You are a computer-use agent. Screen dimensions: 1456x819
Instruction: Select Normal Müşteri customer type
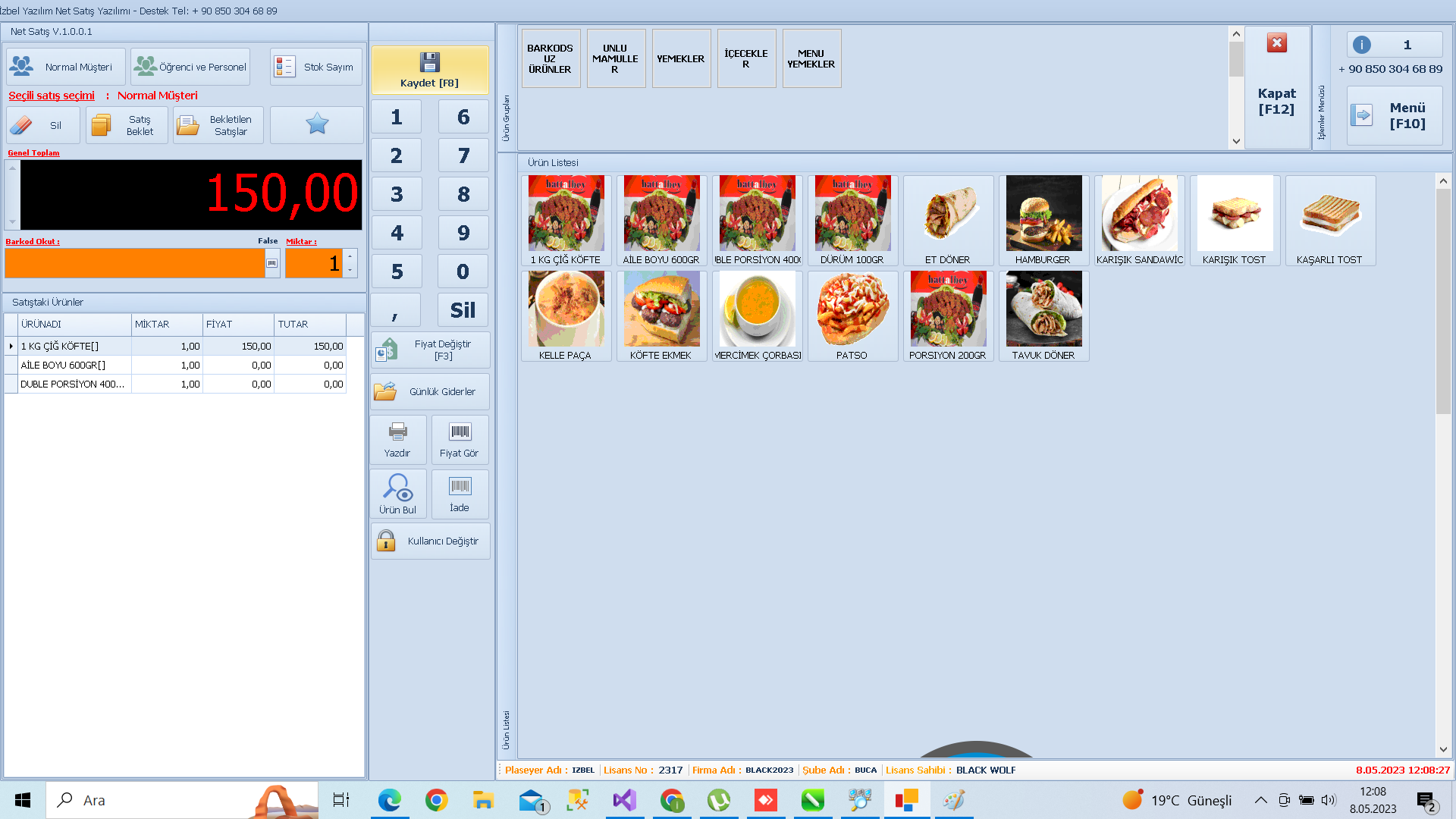[66, 67]
